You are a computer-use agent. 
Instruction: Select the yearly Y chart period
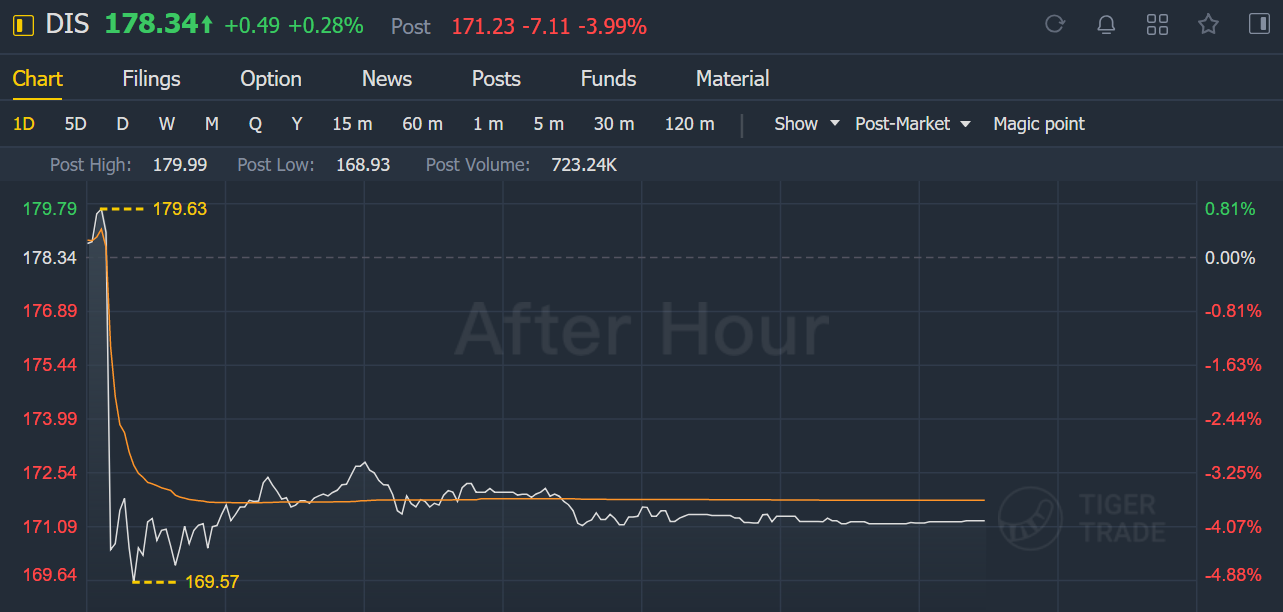(x=297, y=124)
